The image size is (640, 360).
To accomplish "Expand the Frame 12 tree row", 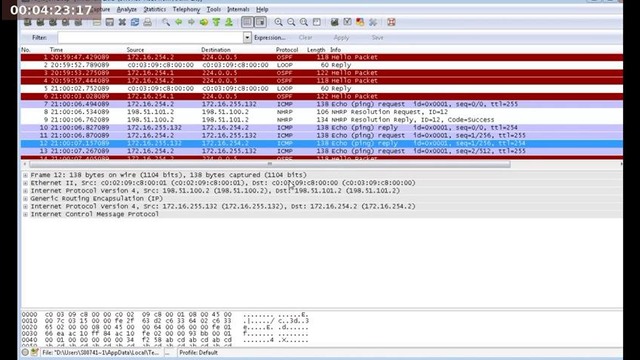I will click(x=25, y=175).
